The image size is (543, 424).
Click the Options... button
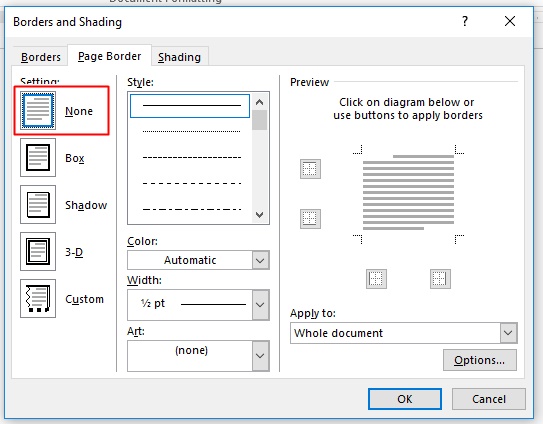tap(480, 360)
